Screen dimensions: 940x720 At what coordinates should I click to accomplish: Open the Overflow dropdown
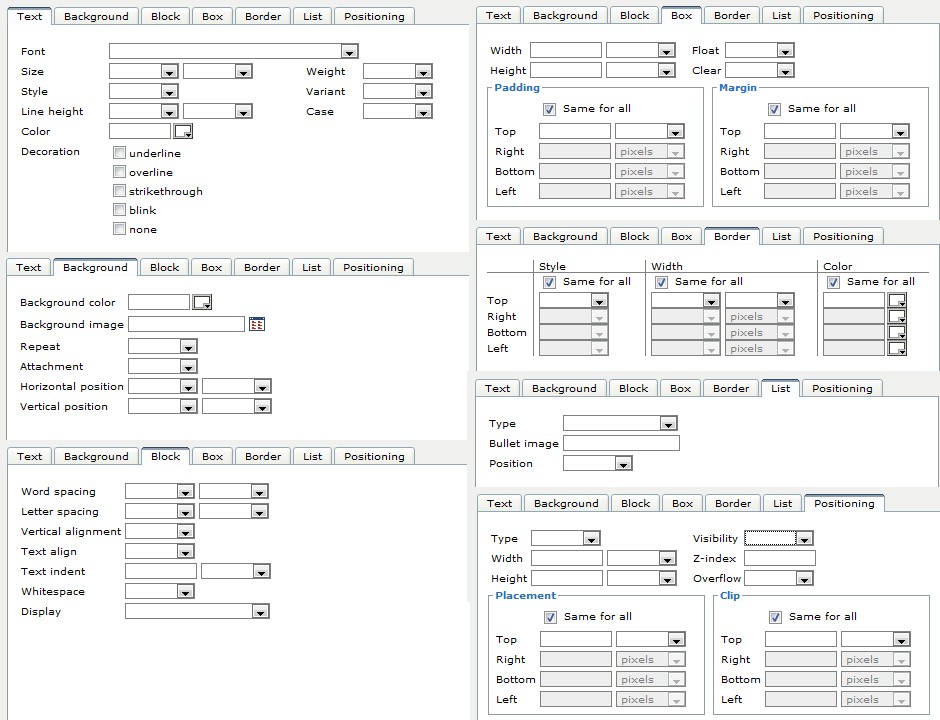pyautogui.click(x=779, y=579)
